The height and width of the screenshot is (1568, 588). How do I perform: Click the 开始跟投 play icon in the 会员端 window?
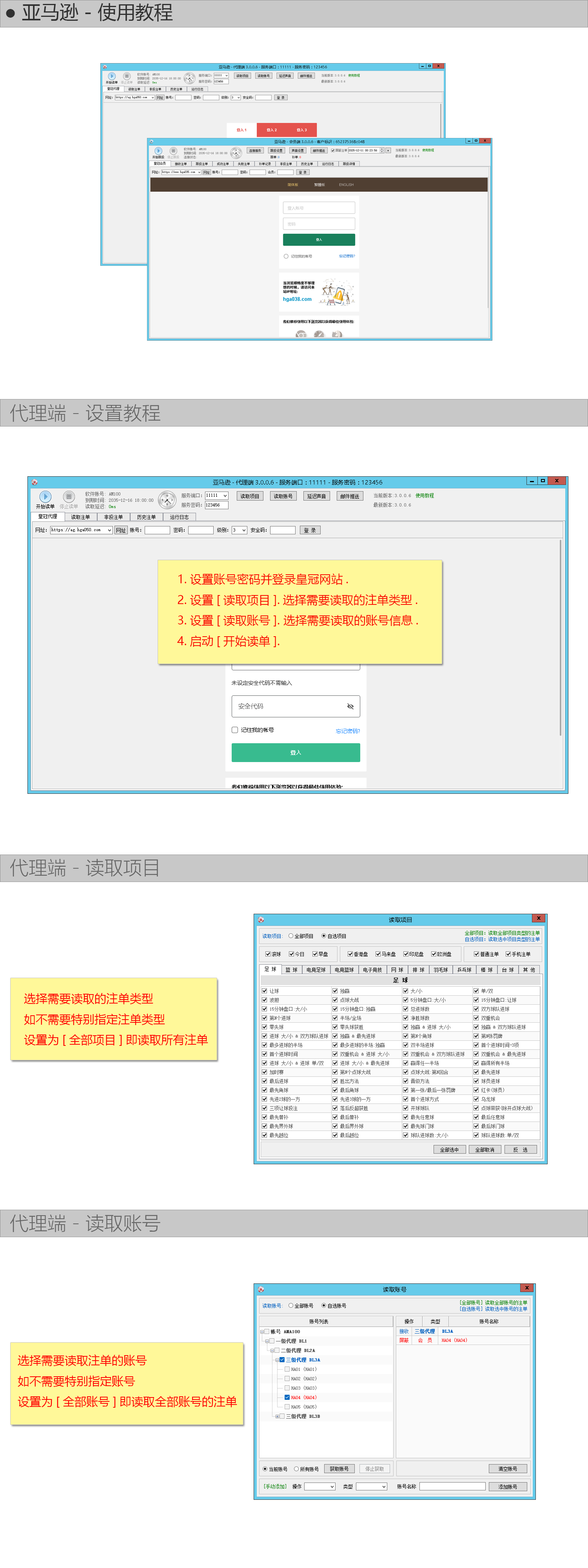[x=158, y=151]
